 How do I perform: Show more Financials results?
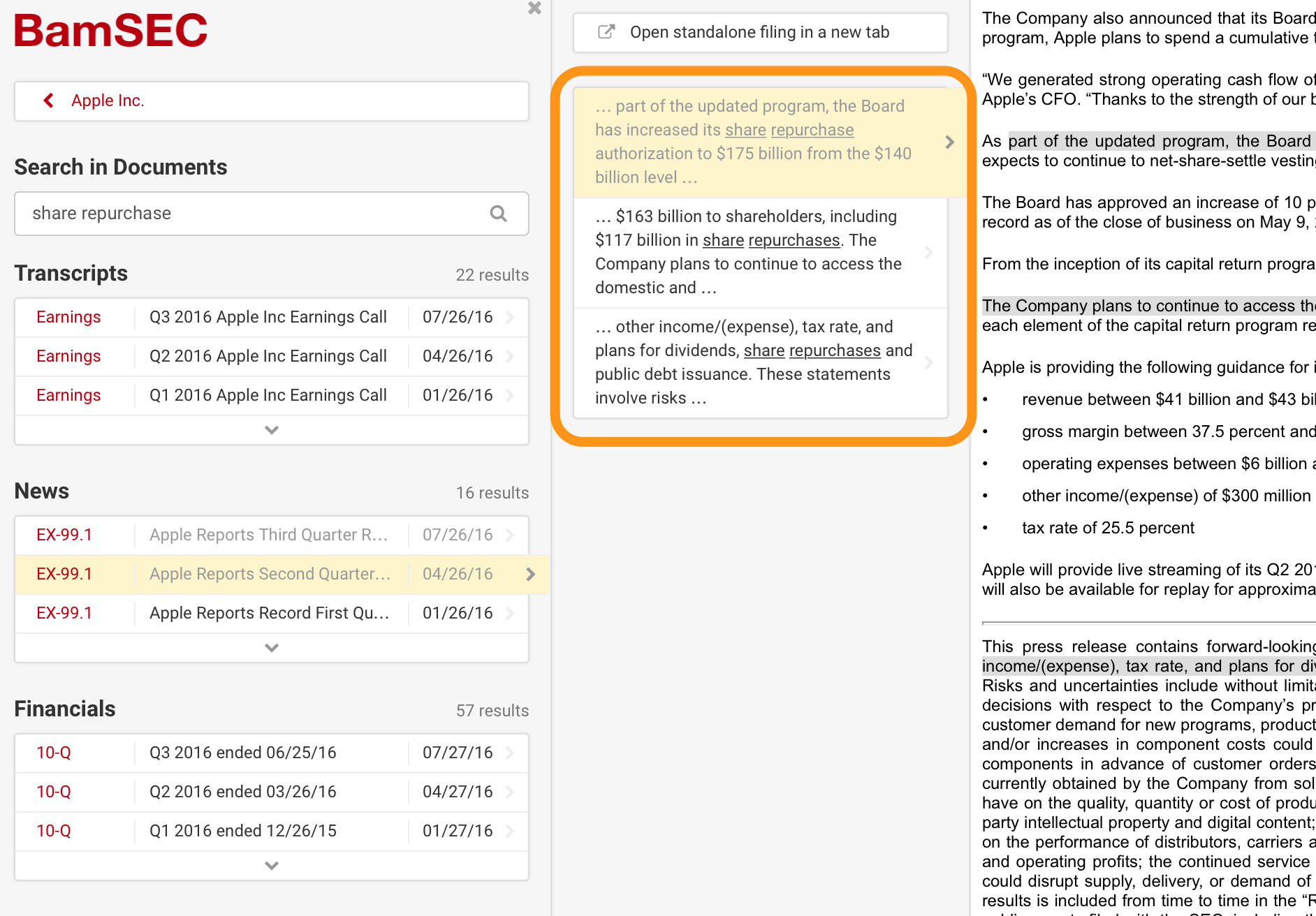[x=272, y=866]
